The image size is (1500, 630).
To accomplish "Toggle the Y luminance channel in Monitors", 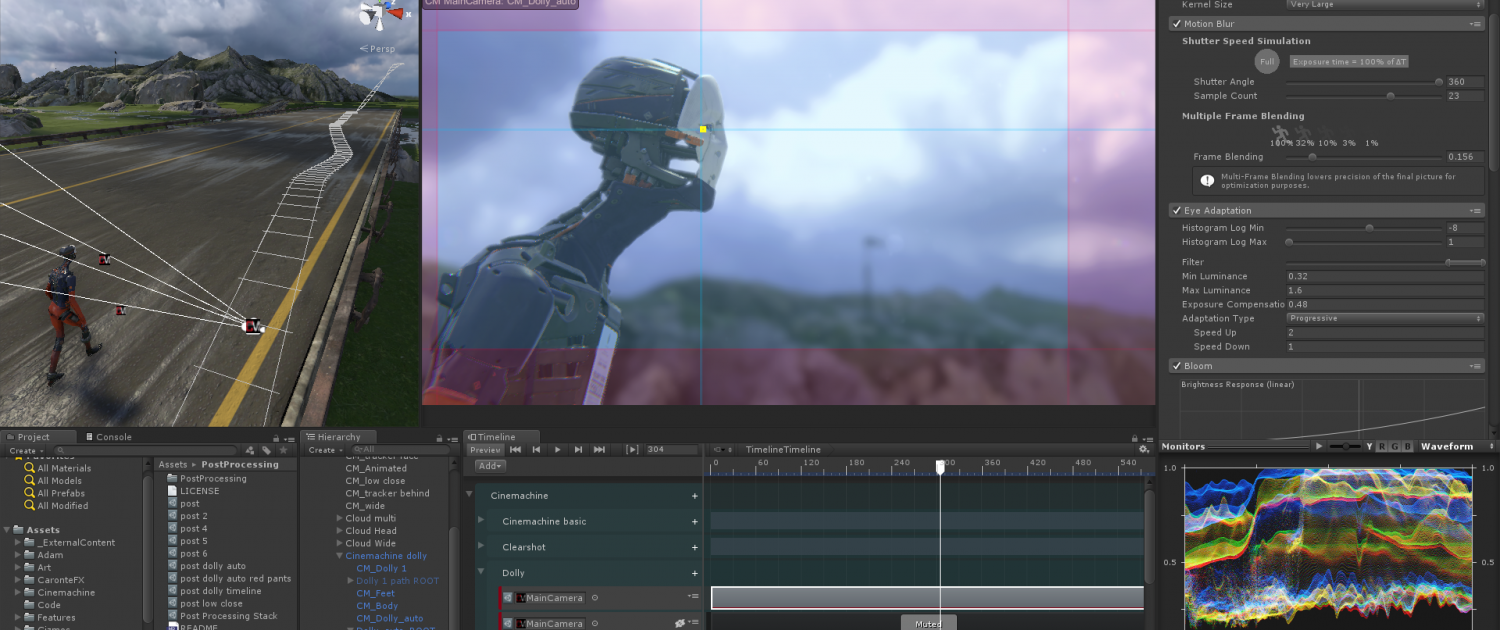I will tap(1370, 447).
